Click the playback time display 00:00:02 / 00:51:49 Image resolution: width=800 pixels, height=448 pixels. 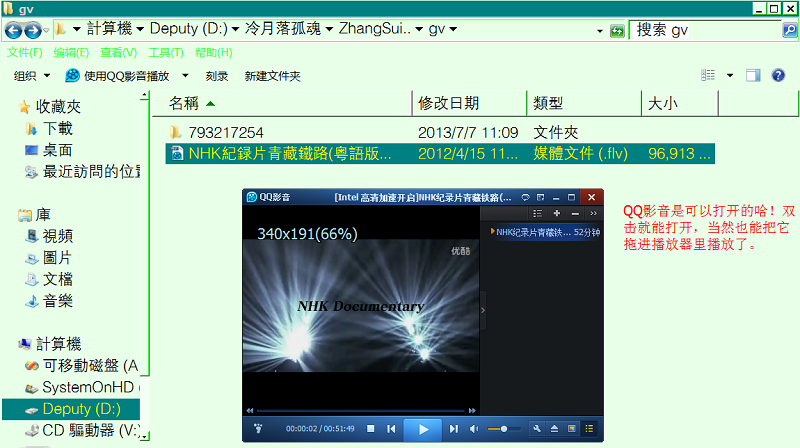(320, 429)
